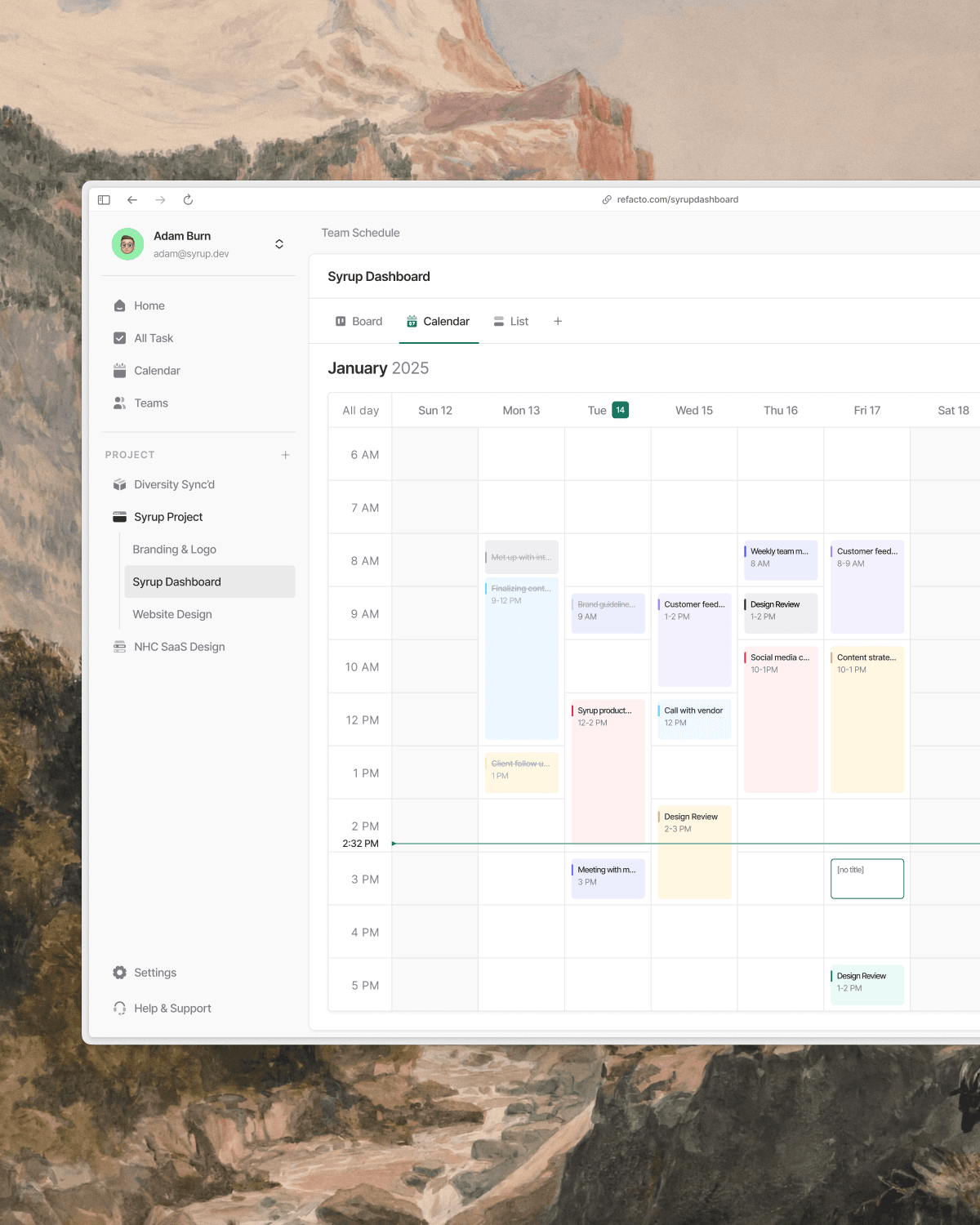The width and height of the screenshot is (980, 1225).
Task: Open Branding & Logo subproject
Action: point(174,550)
